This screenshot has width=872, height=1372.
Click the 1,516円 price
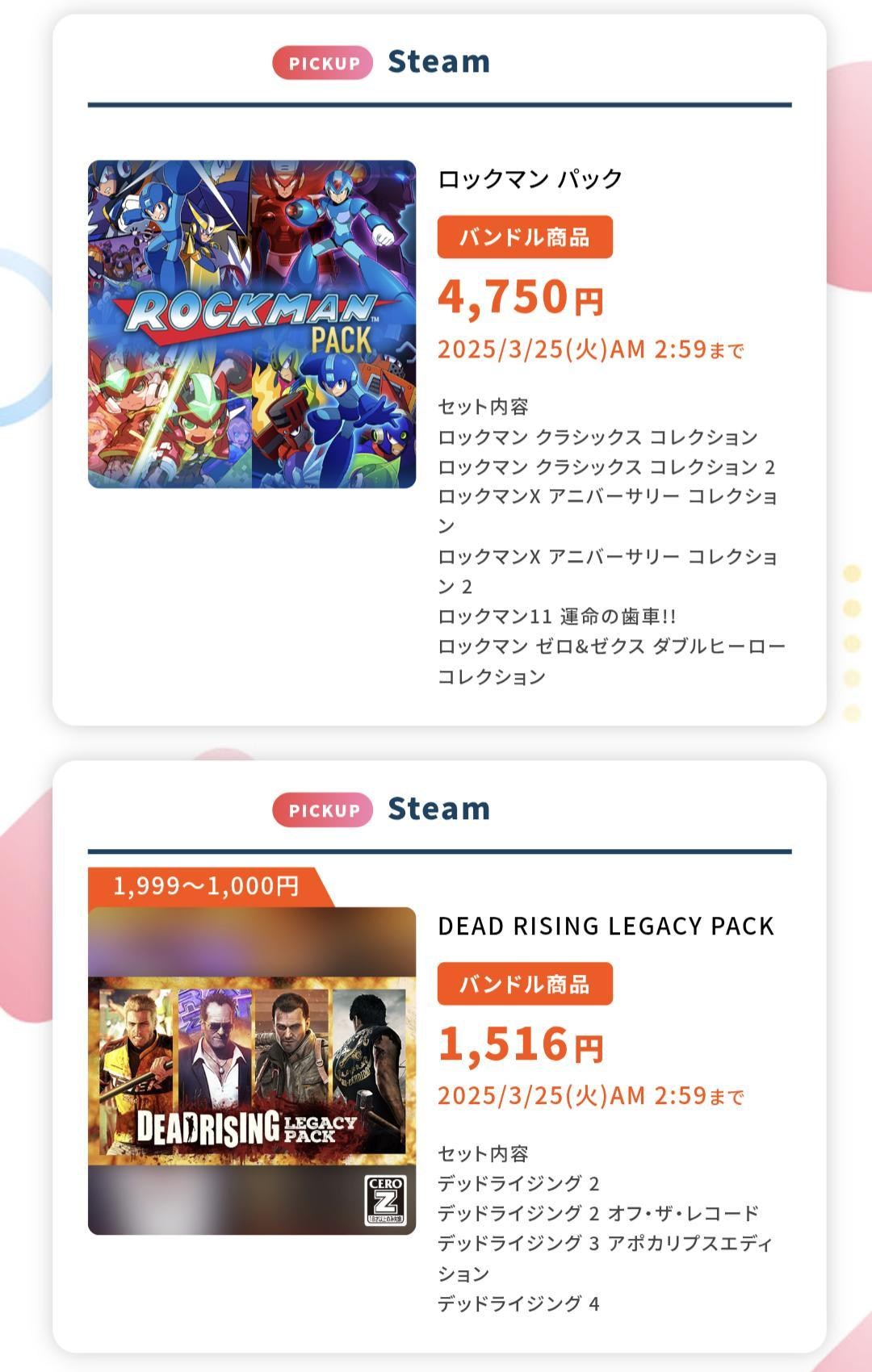click(x=521, y=1044)
